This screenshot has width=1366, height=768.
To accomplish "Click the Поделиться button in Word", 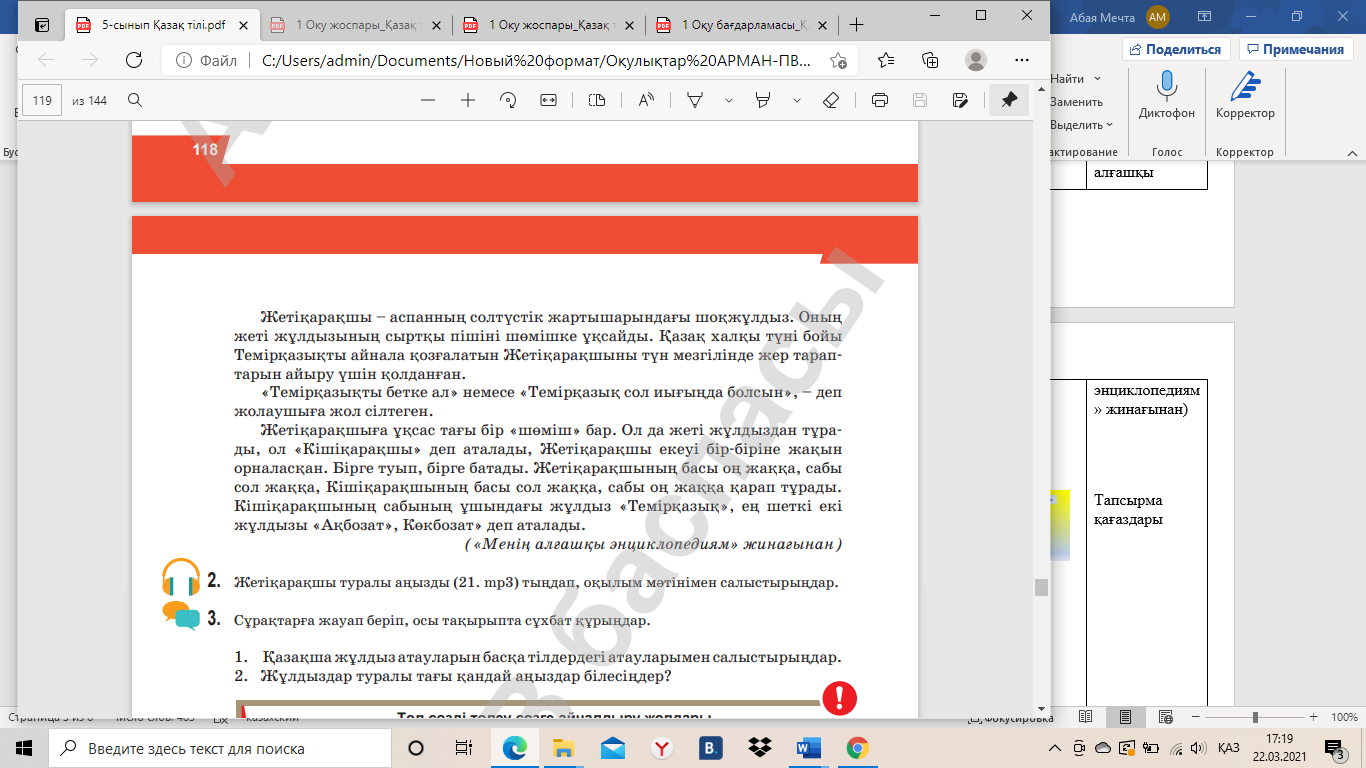I will 1175,49.
